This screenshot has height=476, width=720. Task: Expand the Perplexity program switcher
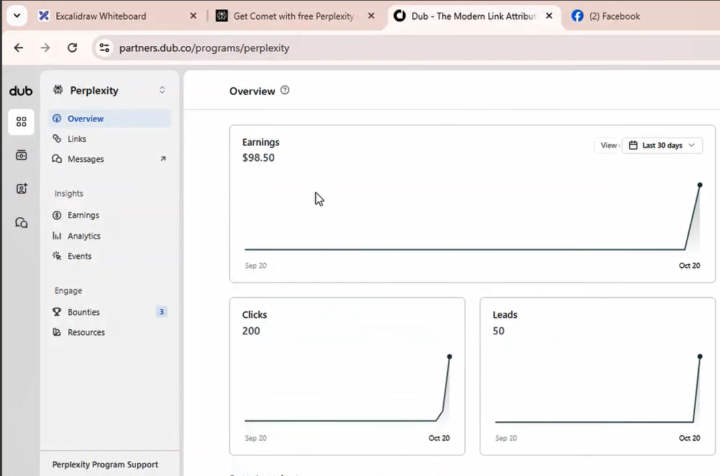[x=162, y=91]
